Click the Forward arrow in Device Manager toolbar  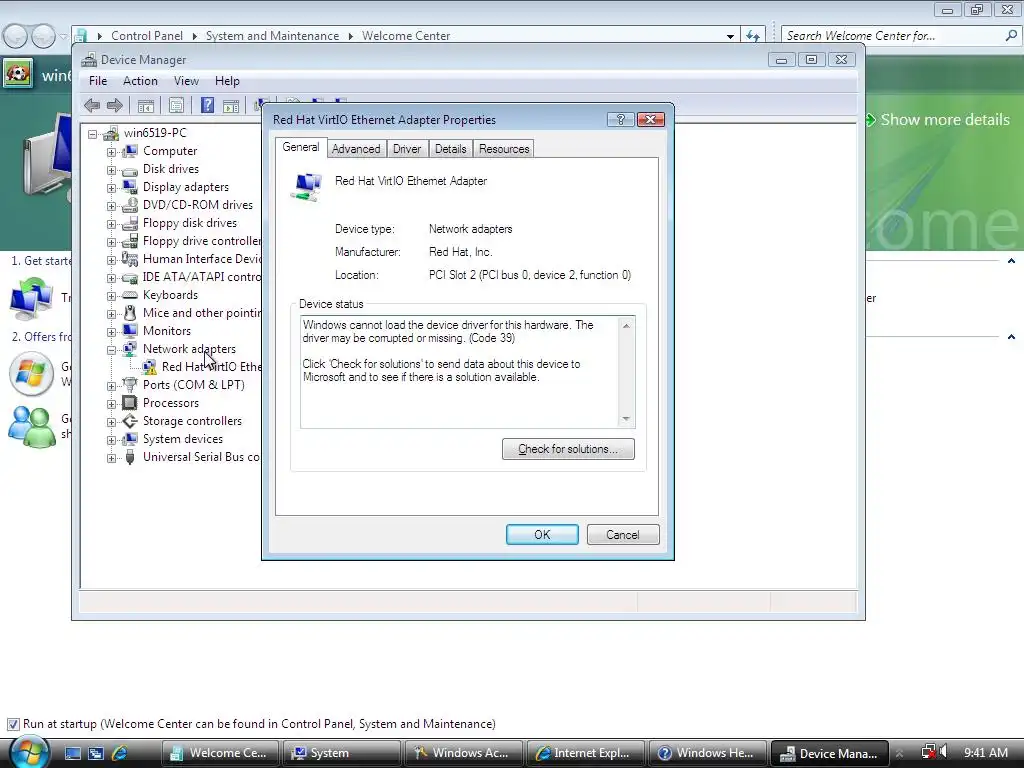(x=115, y=105)
